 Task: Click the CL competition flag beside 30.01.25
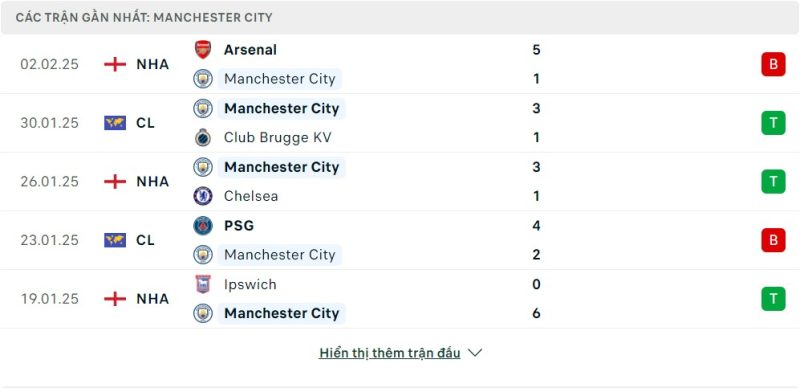point(115,123)
